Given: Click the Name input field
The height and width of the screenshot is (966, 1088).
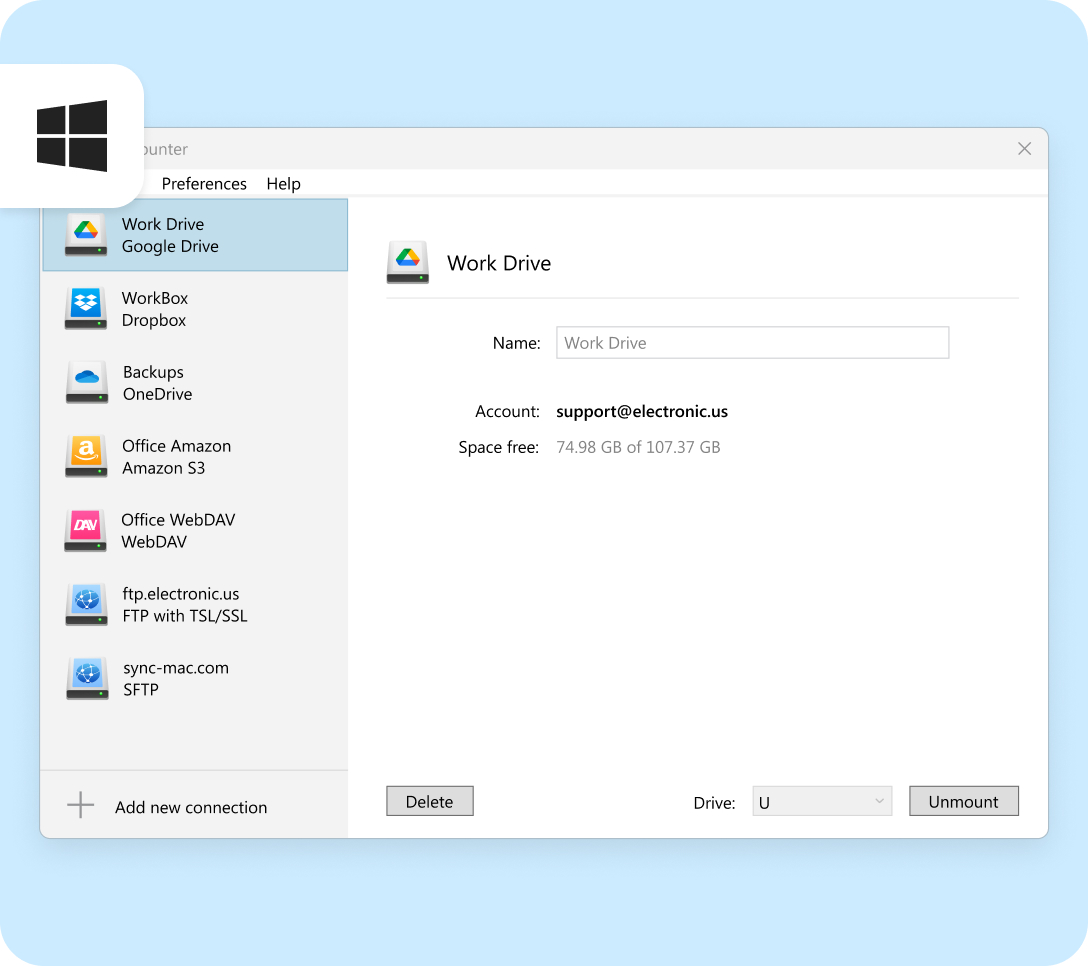Looking at the screenshot, I should pyautogui.click(x=752, y=343).
